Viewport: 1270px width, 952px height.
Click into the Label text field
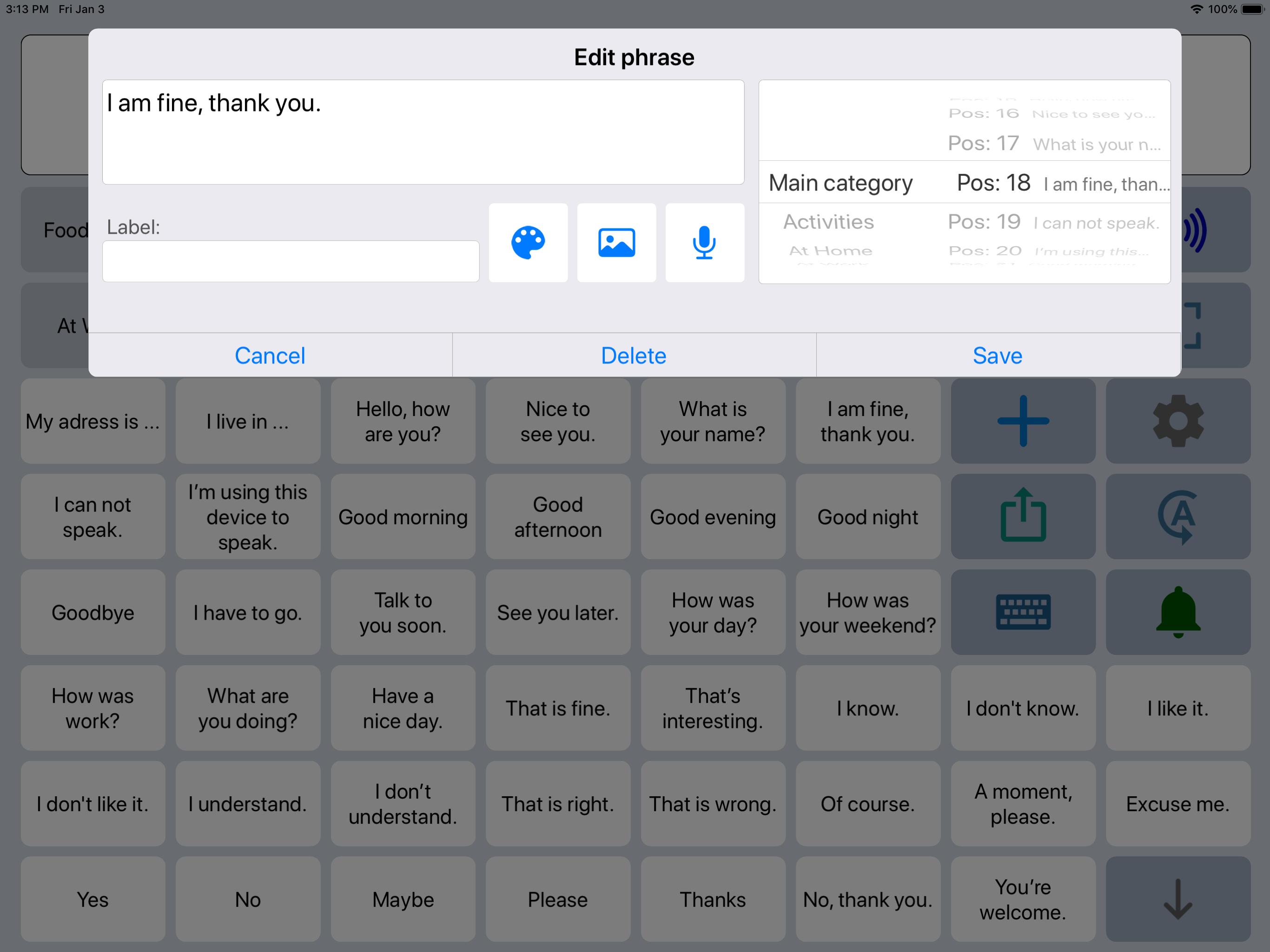291,261
